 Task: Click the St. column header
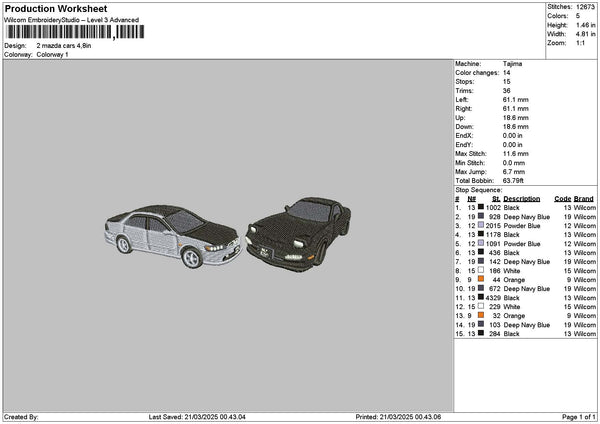(496, 199)
